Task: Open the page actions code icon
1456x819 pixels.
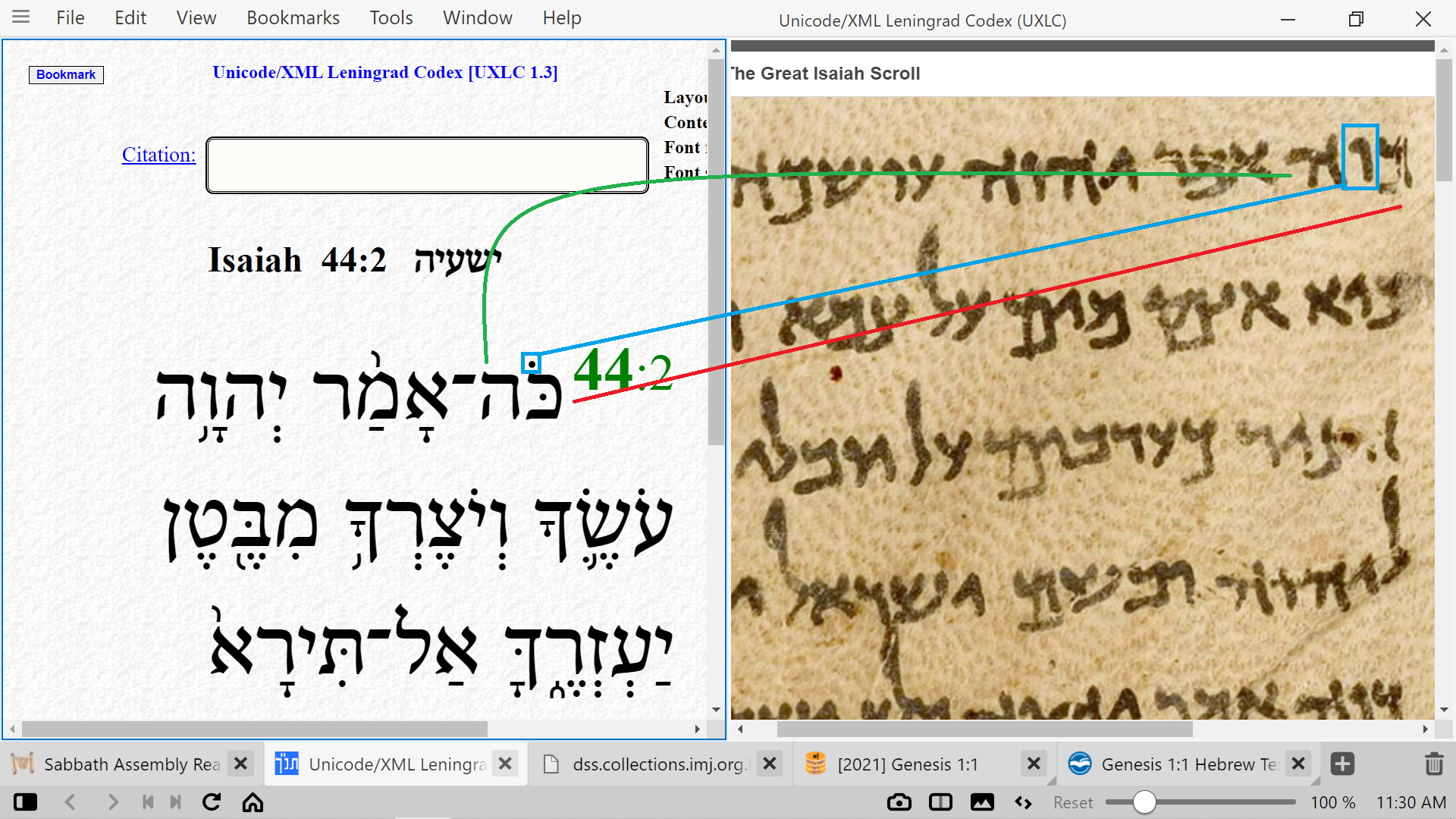Action: (1023, 802)
